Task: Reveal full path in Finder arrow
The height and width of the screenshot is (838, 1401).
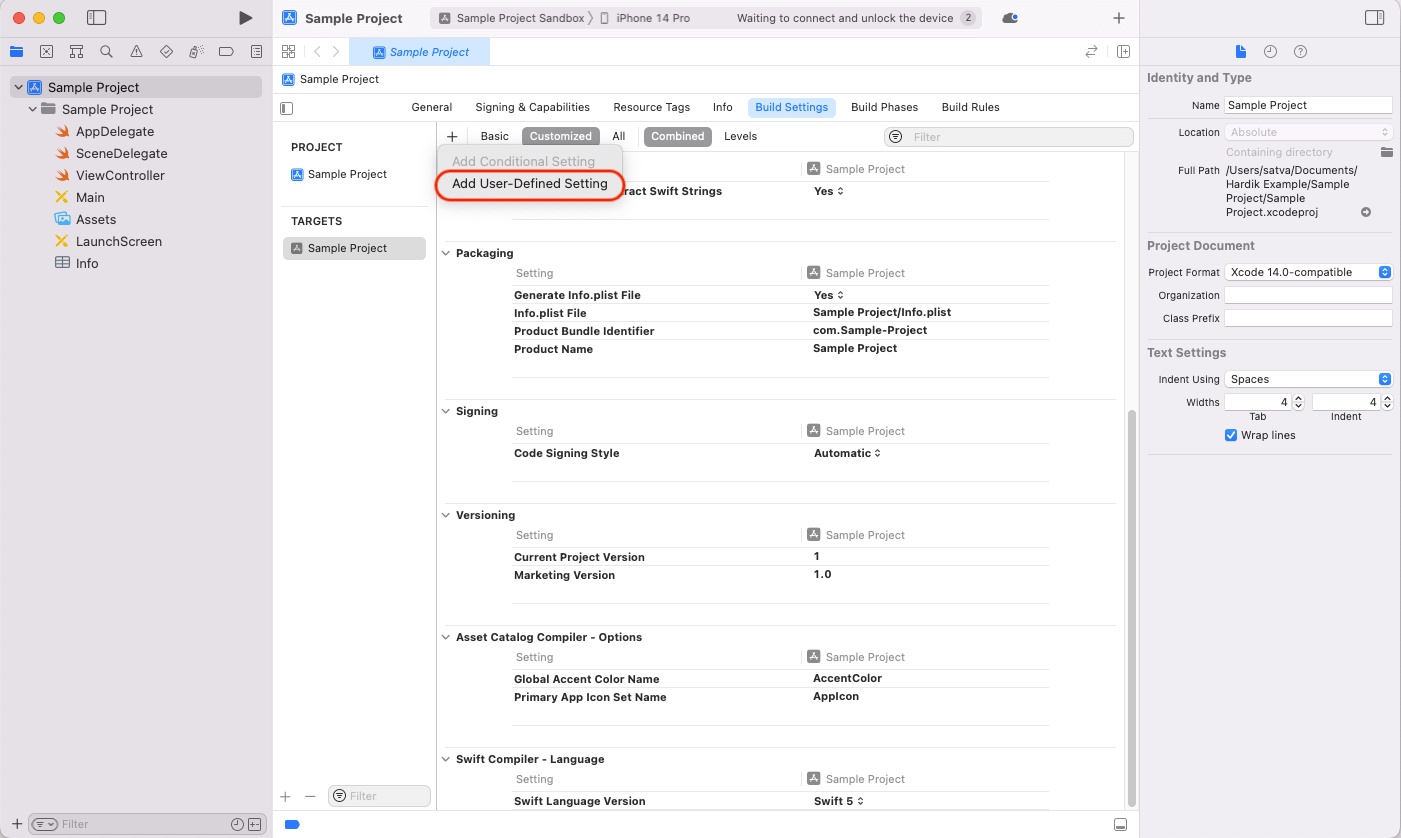Action: coord(1366,212)
